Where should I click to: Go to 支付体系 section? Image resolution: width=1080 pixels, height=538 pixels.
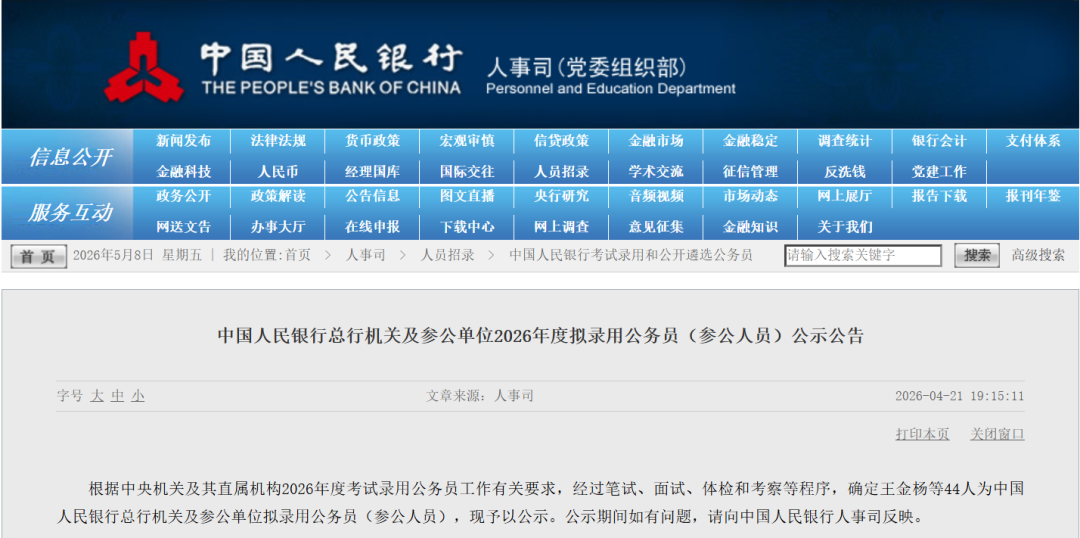click(x=1033, y=141)
